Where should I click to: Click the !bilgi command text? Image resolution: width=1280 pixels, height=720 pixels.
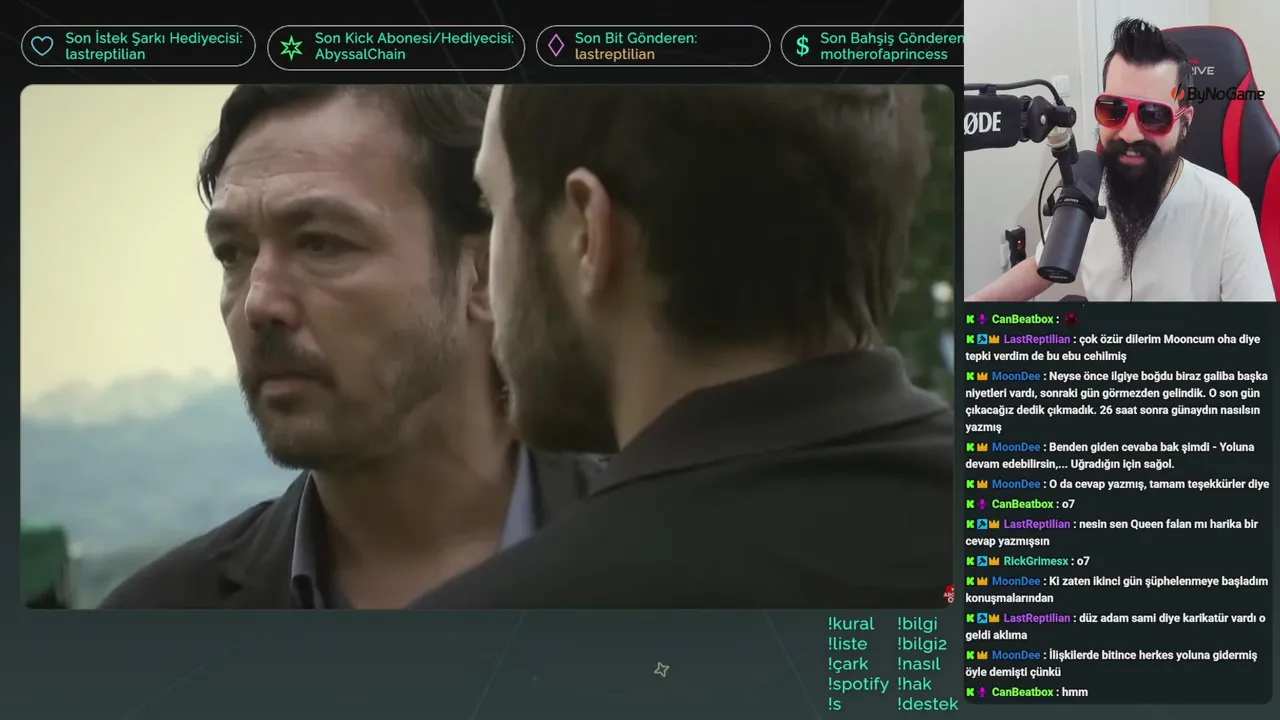(917, 624)
